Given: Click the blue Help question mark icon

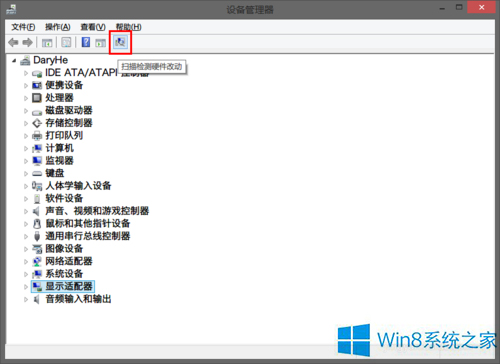Looking at the screenshot, I should point(86,42).
